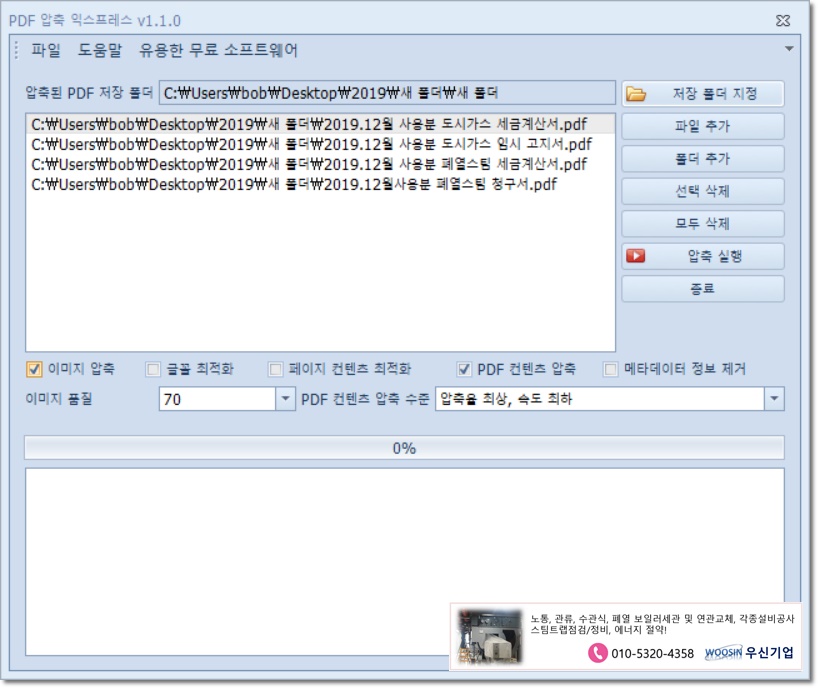Screen dimensions: 818x688
Task: Start compression with the 압축 실행 button
Action: point(703,256)
